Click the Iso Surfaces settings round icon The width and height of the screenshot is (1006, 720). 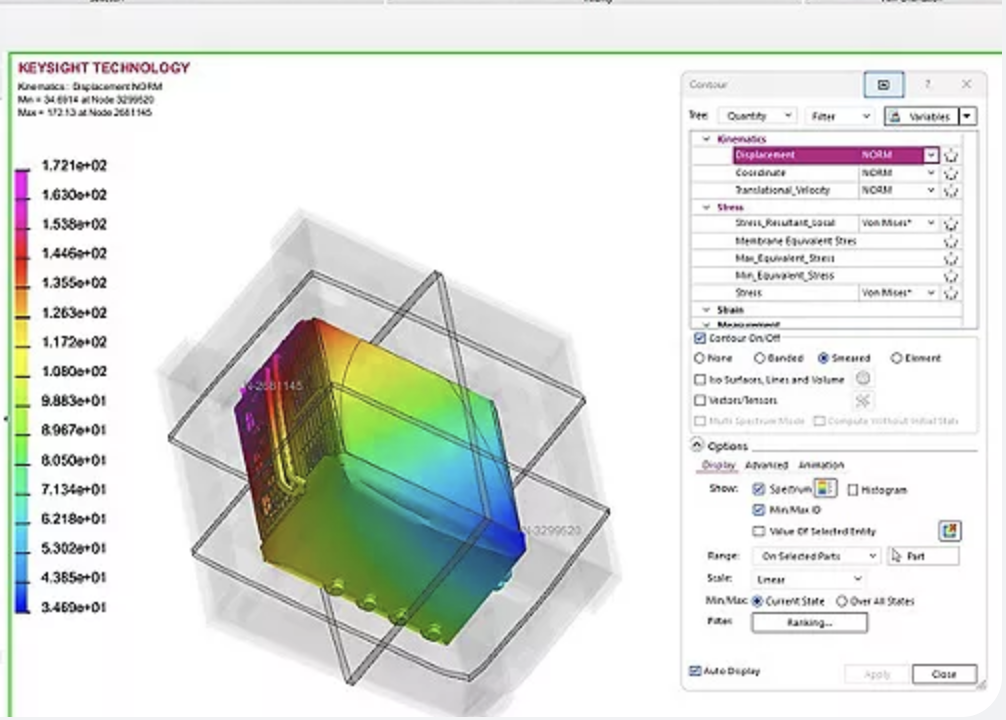click(x=863, y=379)
